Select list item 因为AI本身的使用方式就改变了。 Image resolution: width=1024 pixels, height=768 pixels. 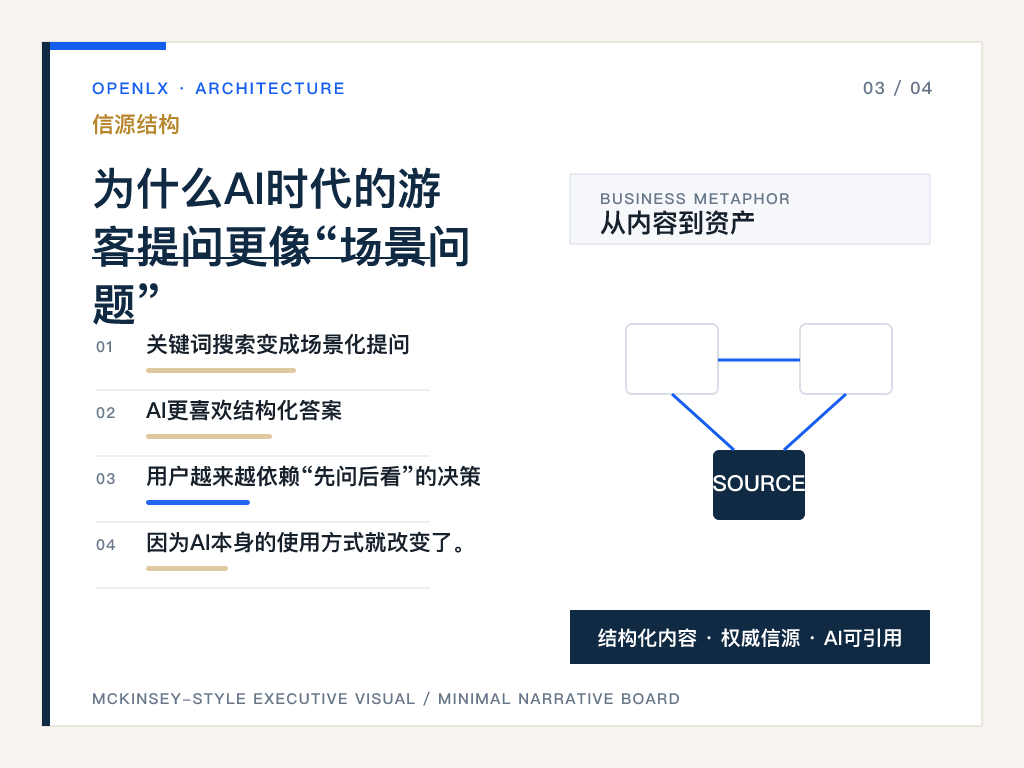click(x=306, y=542)
